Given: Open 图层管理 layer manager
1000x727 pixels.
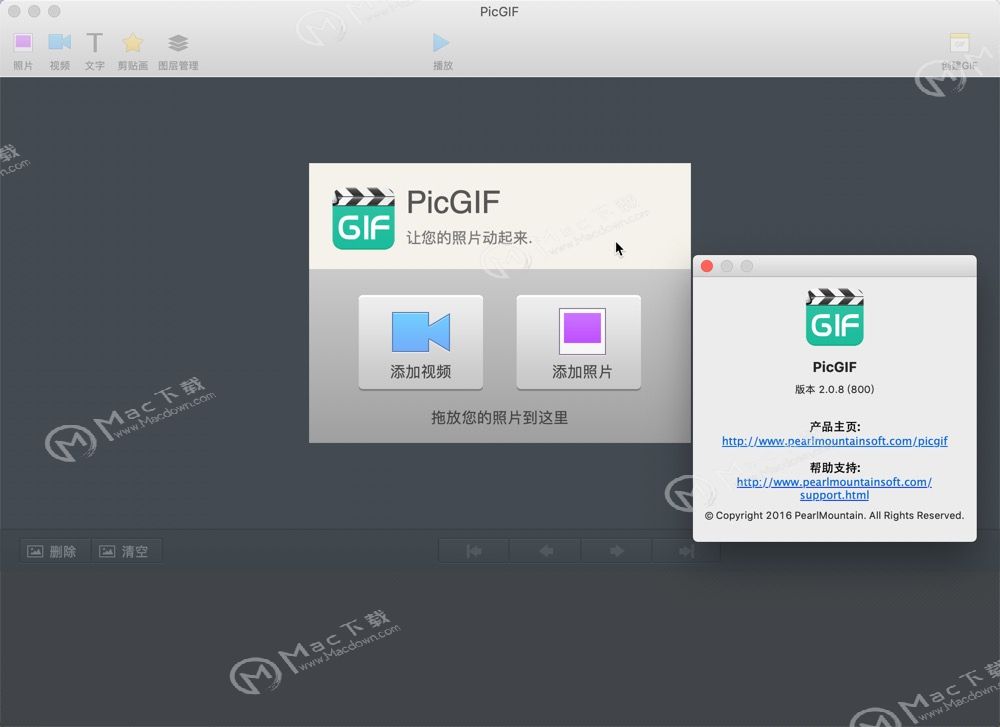Looking at the screenshot, I should click(178, 51).
